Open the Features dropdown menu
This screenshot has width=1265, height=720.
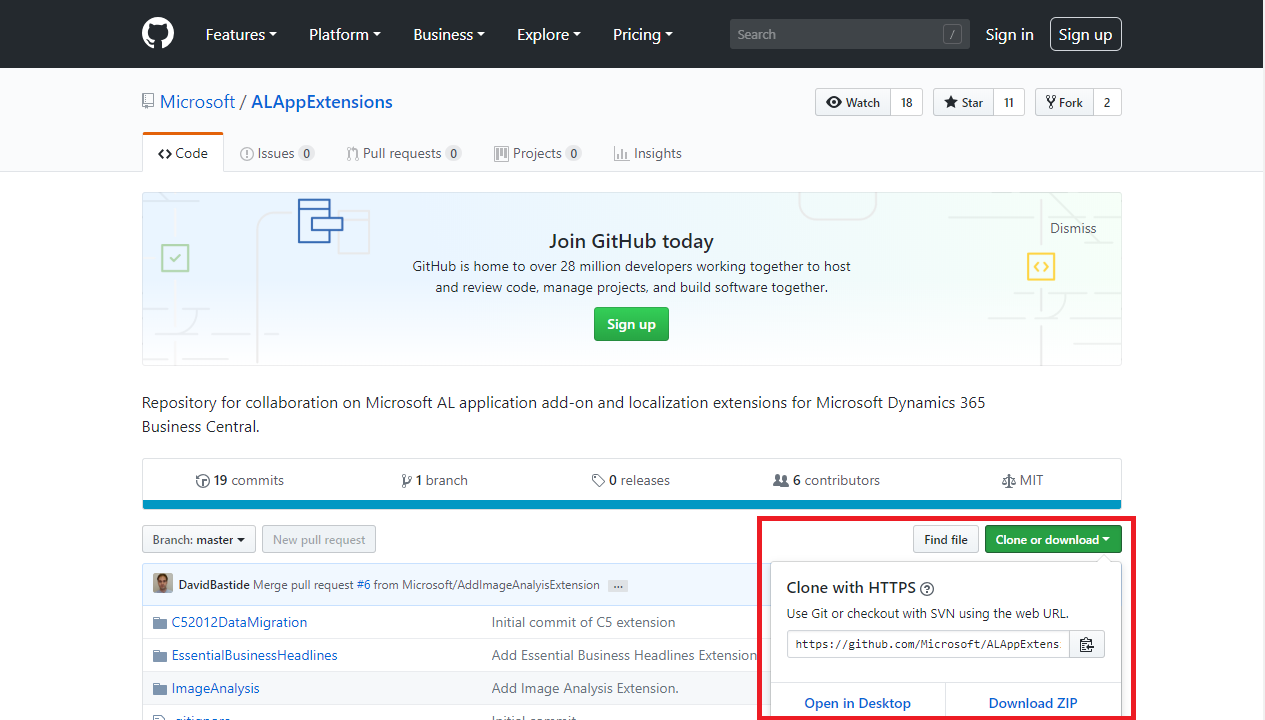(241, 34)
